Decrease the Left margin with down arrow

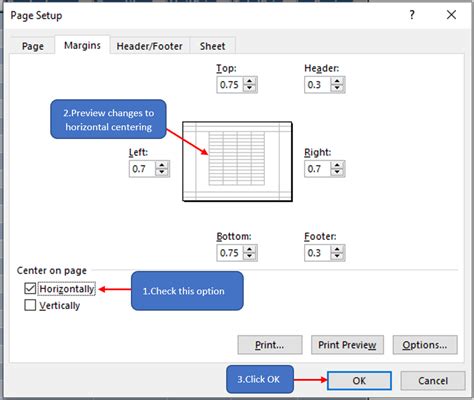(162, 172)
